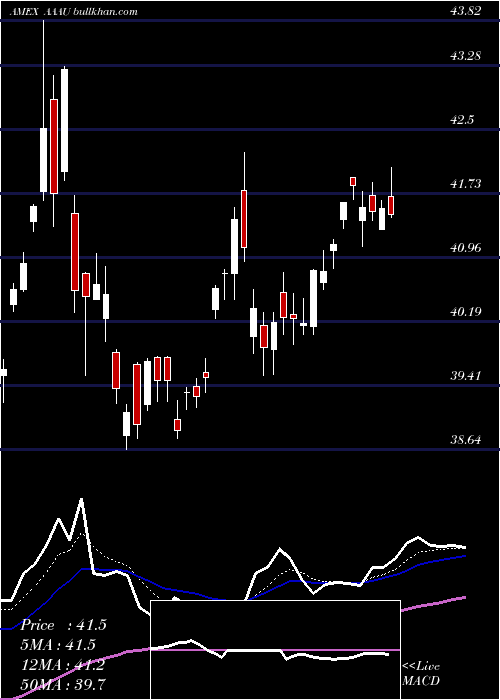Click the 43.28 price axis label
This screenshot has width=500, height=700.
tap(466, 56)
